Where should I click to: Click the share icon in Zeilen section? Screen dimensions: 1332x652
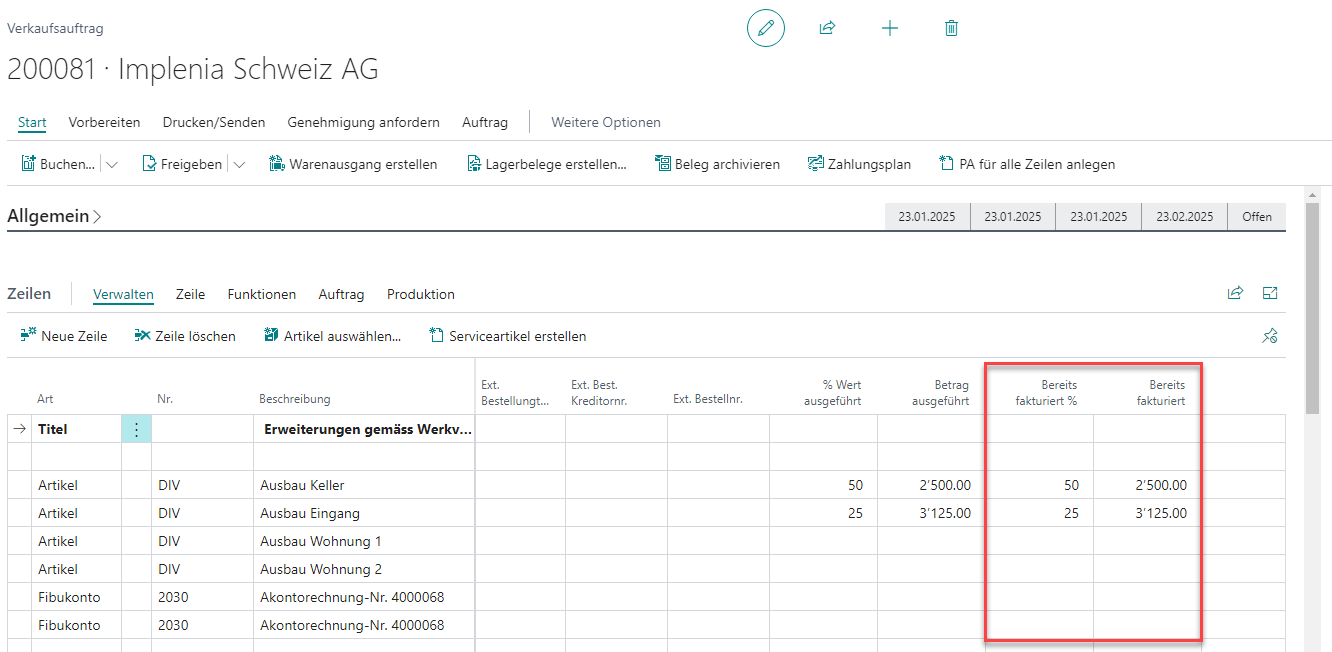[x=1235, y=293]
